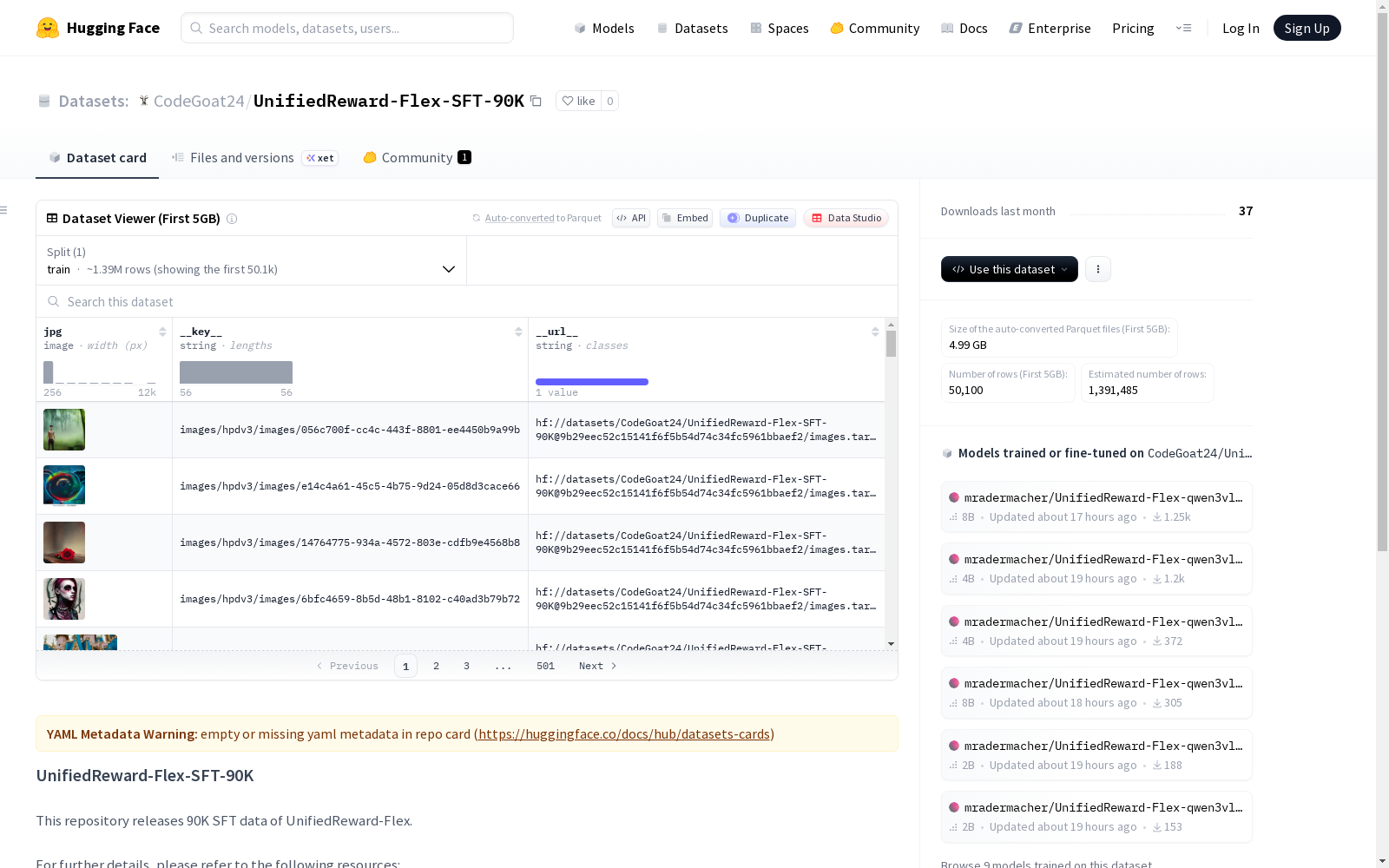This screenshot has width=1389, height=868.
Task: Open the Hugging Face logo home link
Action: [98, 28]
